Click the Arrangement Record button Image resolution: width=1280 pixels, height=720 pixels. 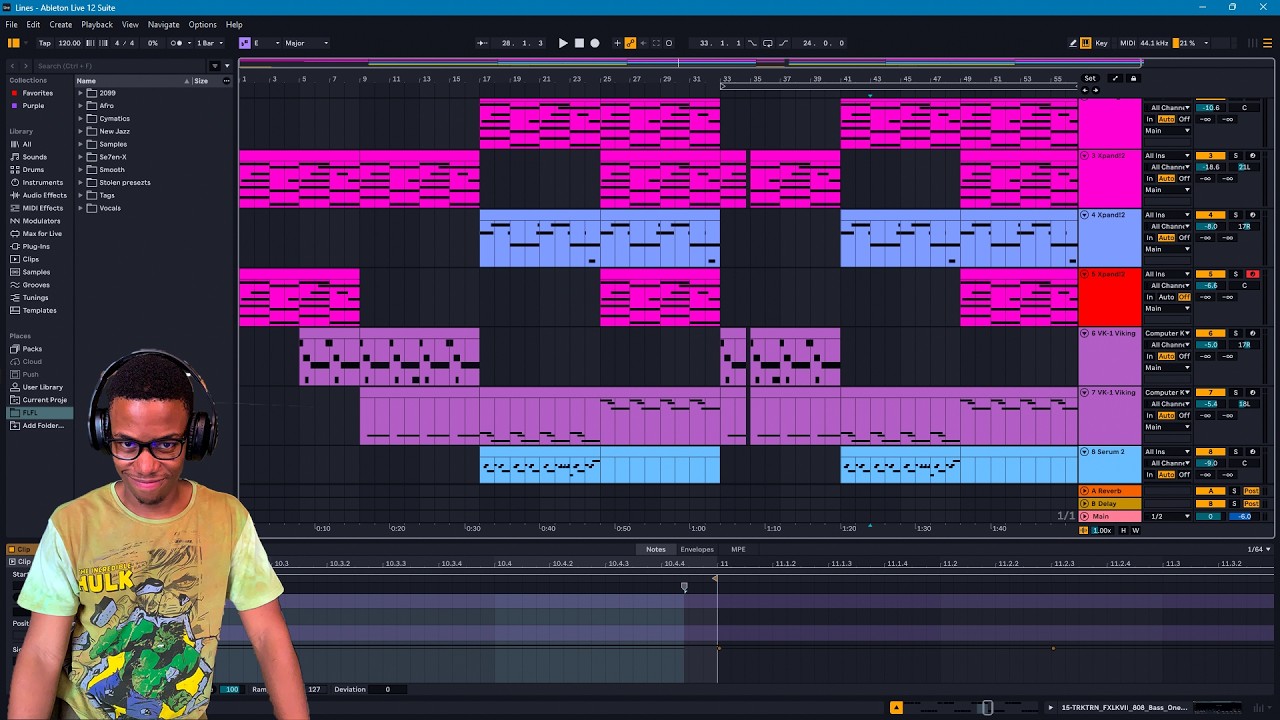(x=595, y=43)
